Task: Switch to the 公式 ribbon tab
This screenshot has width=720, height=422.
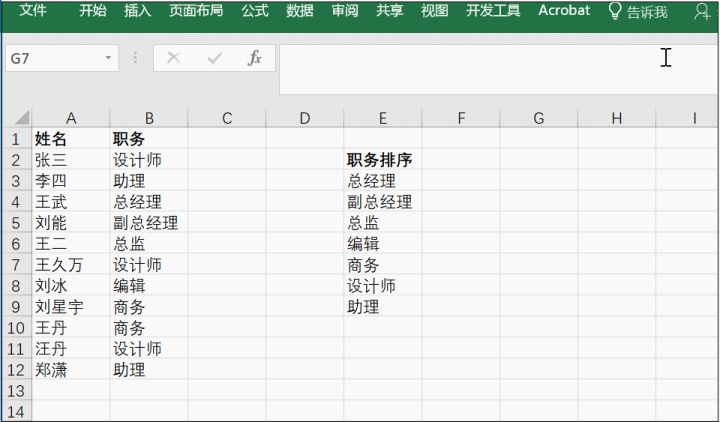Action: click(x=255, y=10)
